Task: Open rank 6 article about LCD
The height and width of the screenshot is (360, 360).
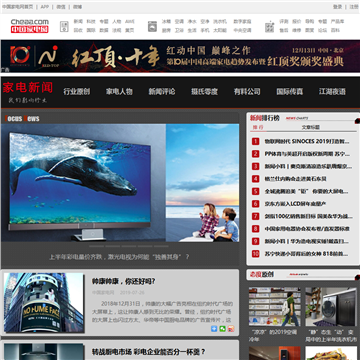Action: click(295, 204)
